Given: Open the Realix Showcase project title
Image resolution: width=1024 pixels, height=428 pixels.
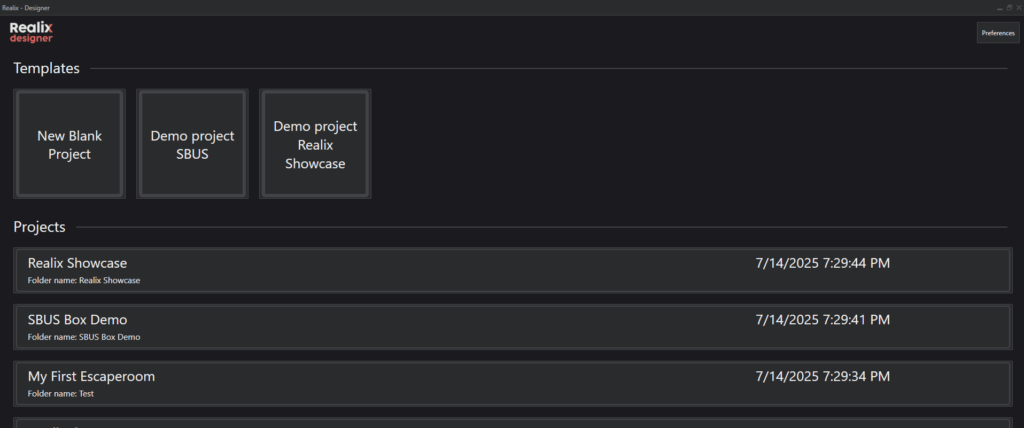Looking at the screenshot, I should 77,263.
